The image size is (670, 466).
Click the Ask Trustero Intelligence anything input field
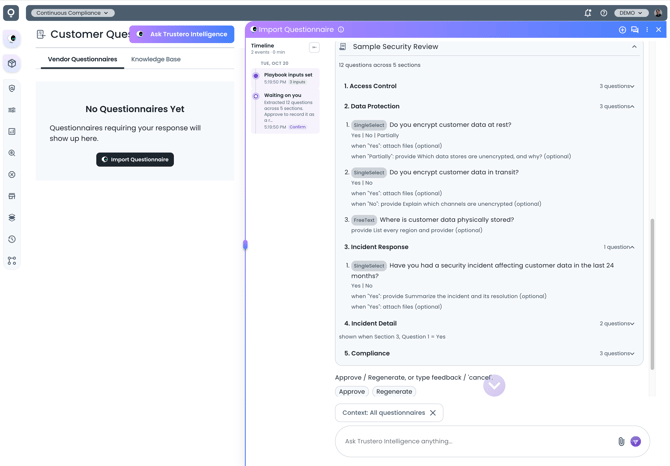479,441
